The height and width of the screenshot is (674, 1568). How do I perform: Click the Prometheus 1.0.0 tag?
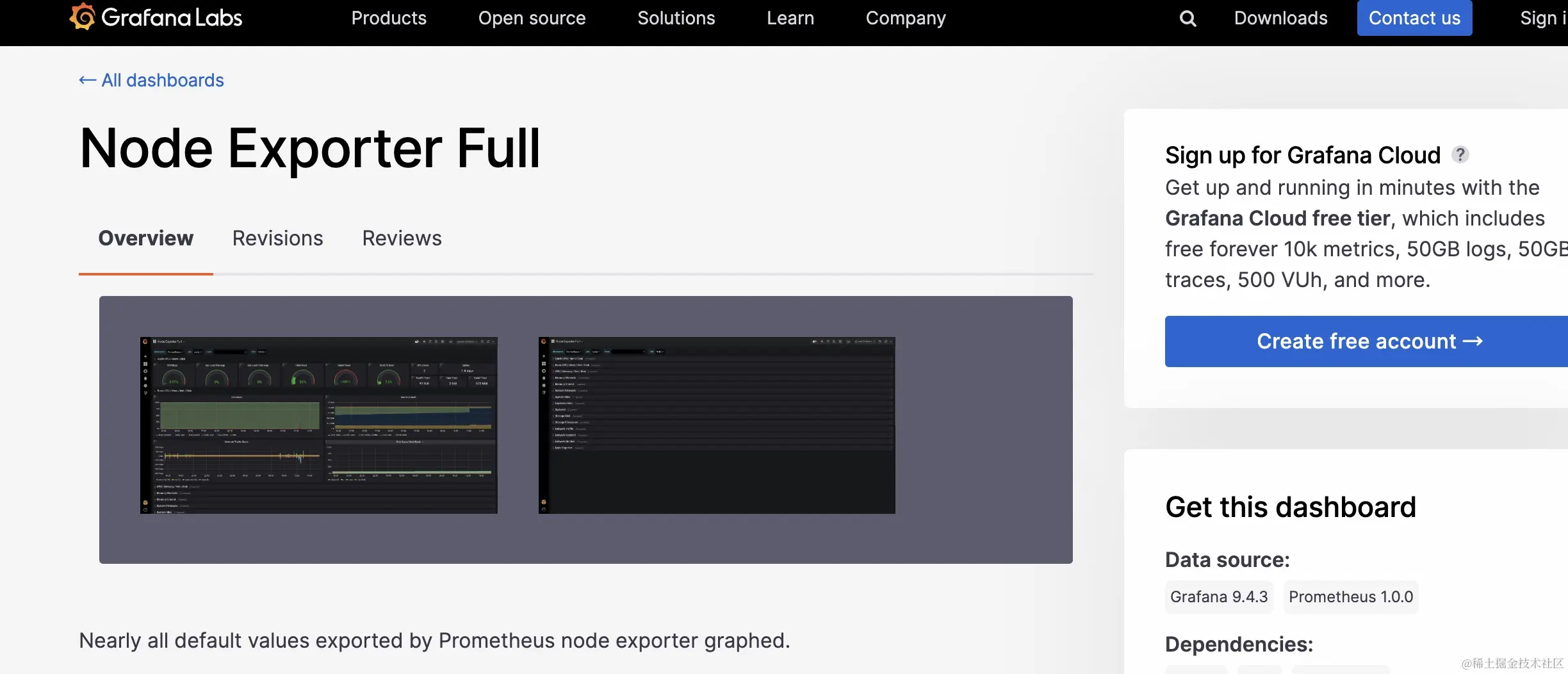click(x=1351, y=597)
